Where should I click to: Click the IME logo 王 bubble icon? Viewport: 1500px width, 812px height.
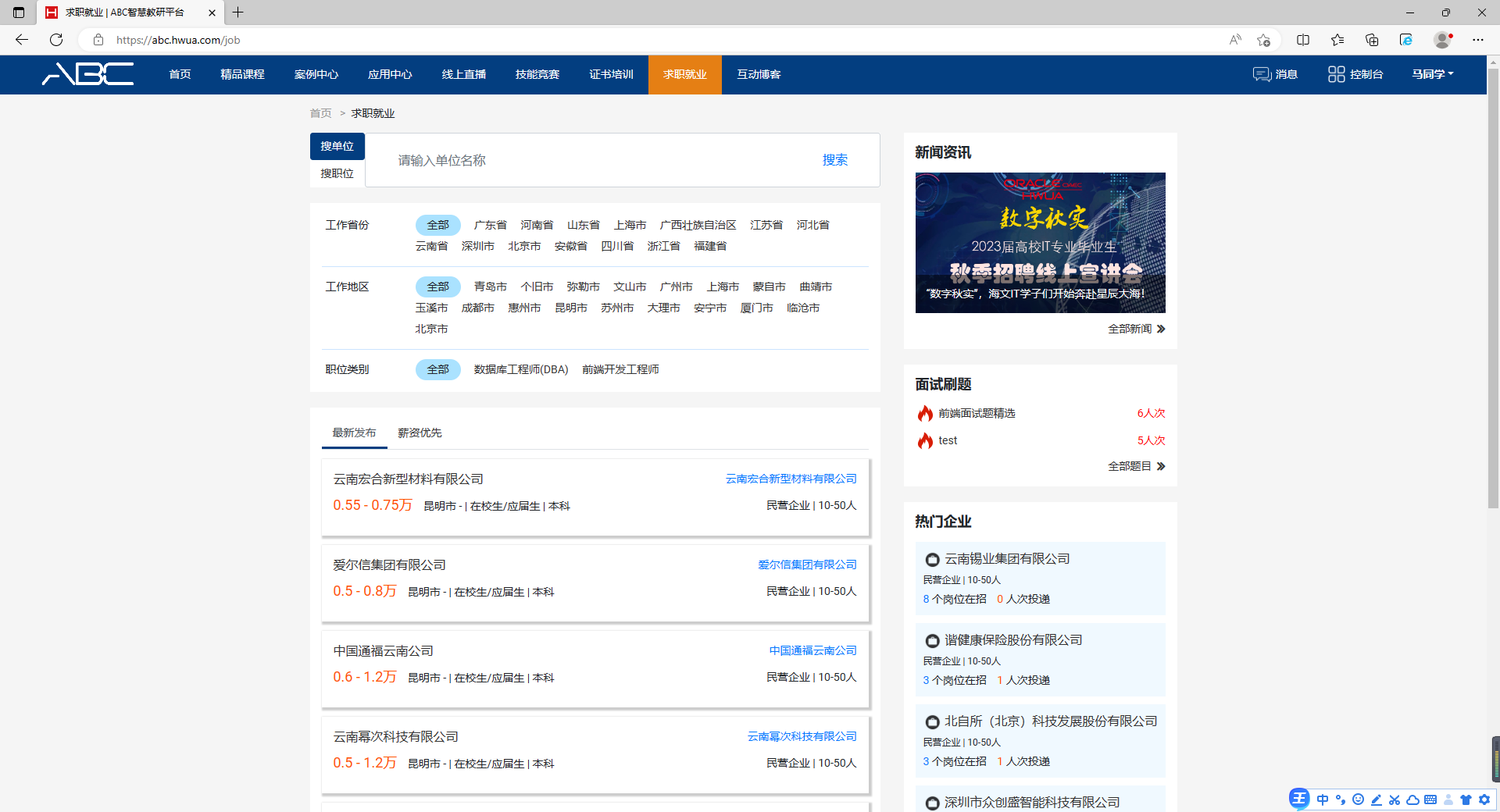(x=1299, y=799)
